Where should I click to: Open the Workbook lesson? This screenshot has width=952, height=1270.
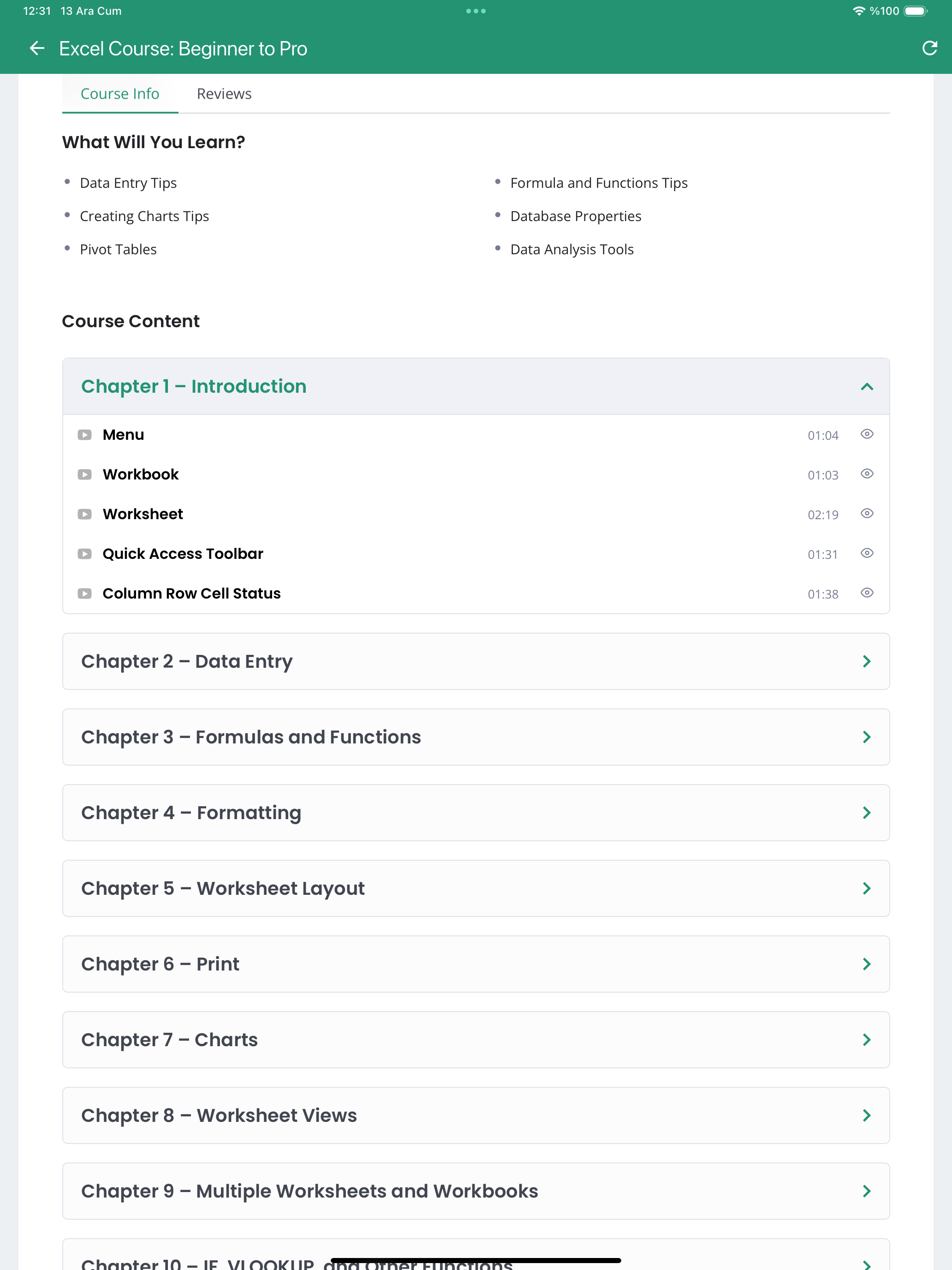click(476, 474)
